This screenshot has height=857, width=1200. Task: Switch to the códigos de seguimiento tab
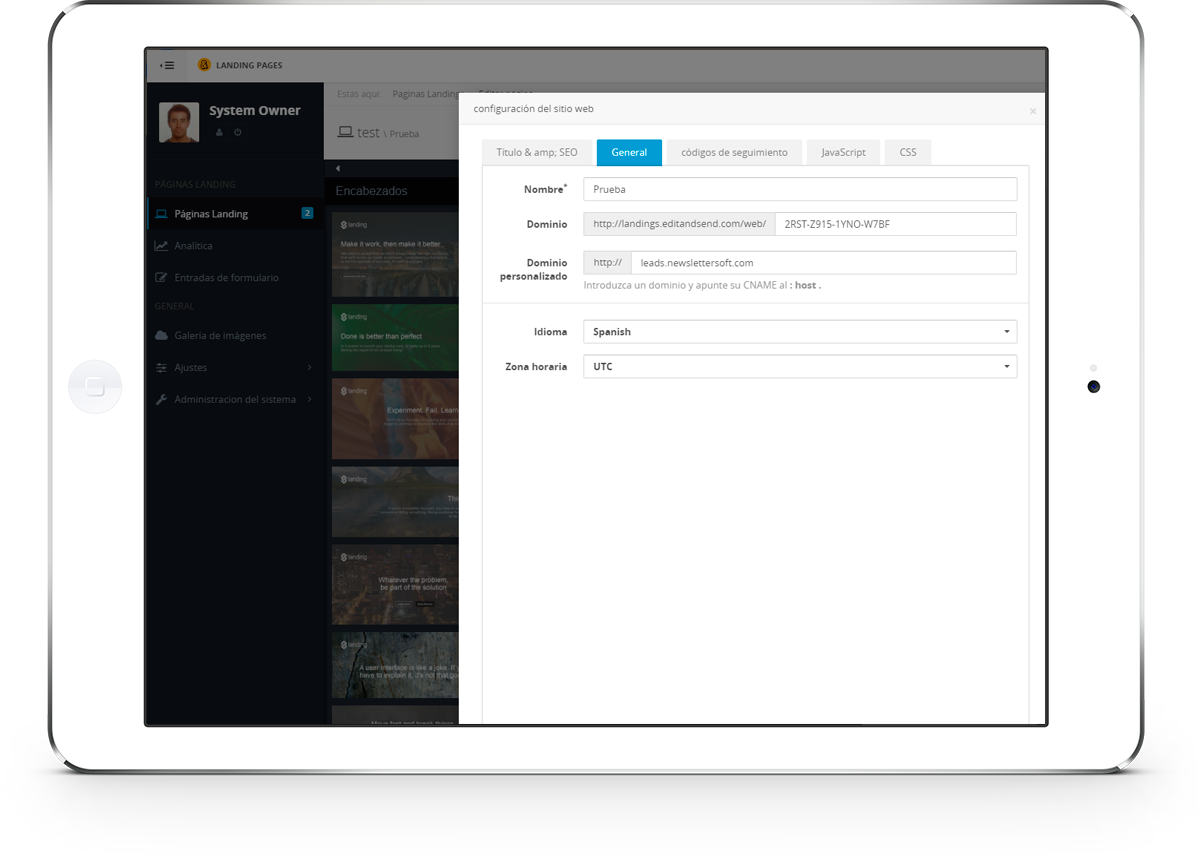734,153
